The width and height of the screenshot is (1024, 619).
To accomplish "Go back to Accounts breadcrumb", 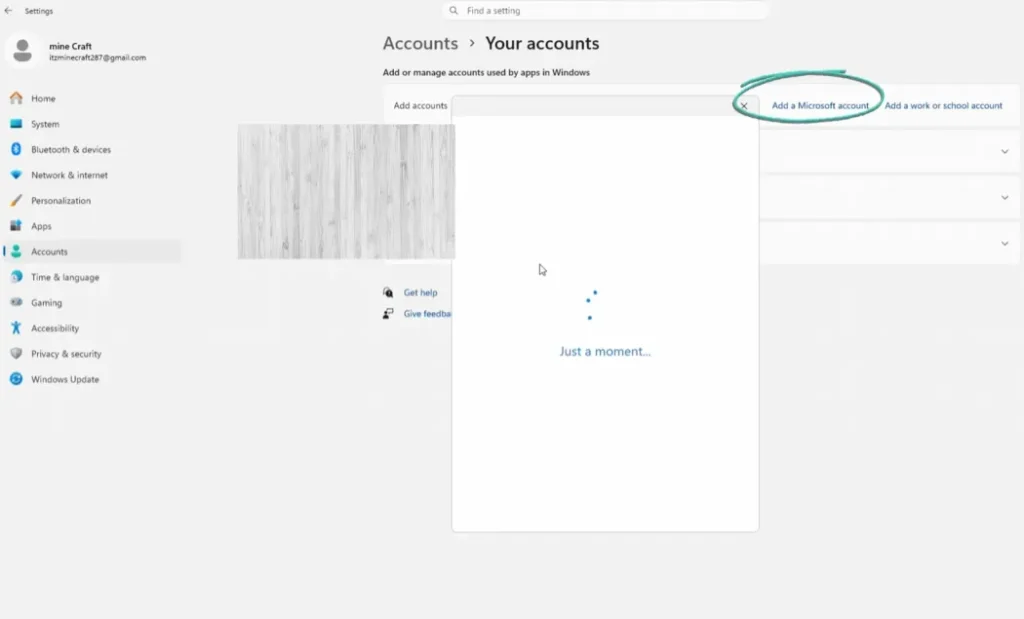I will tap(420, 43).
